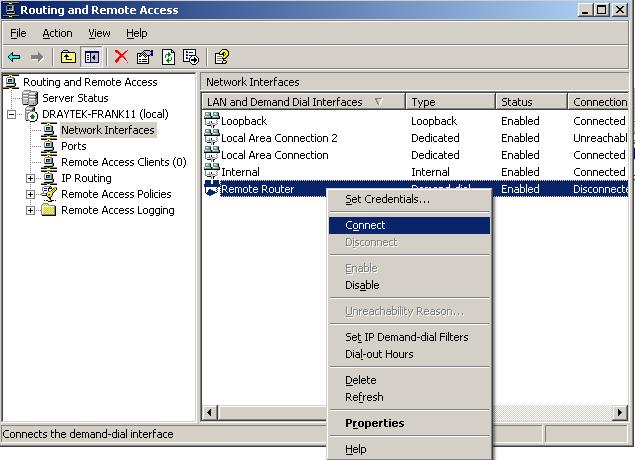Choose Set IP Demand-dial Filters
Screen dimensions: 635x460
coord(409,337)
